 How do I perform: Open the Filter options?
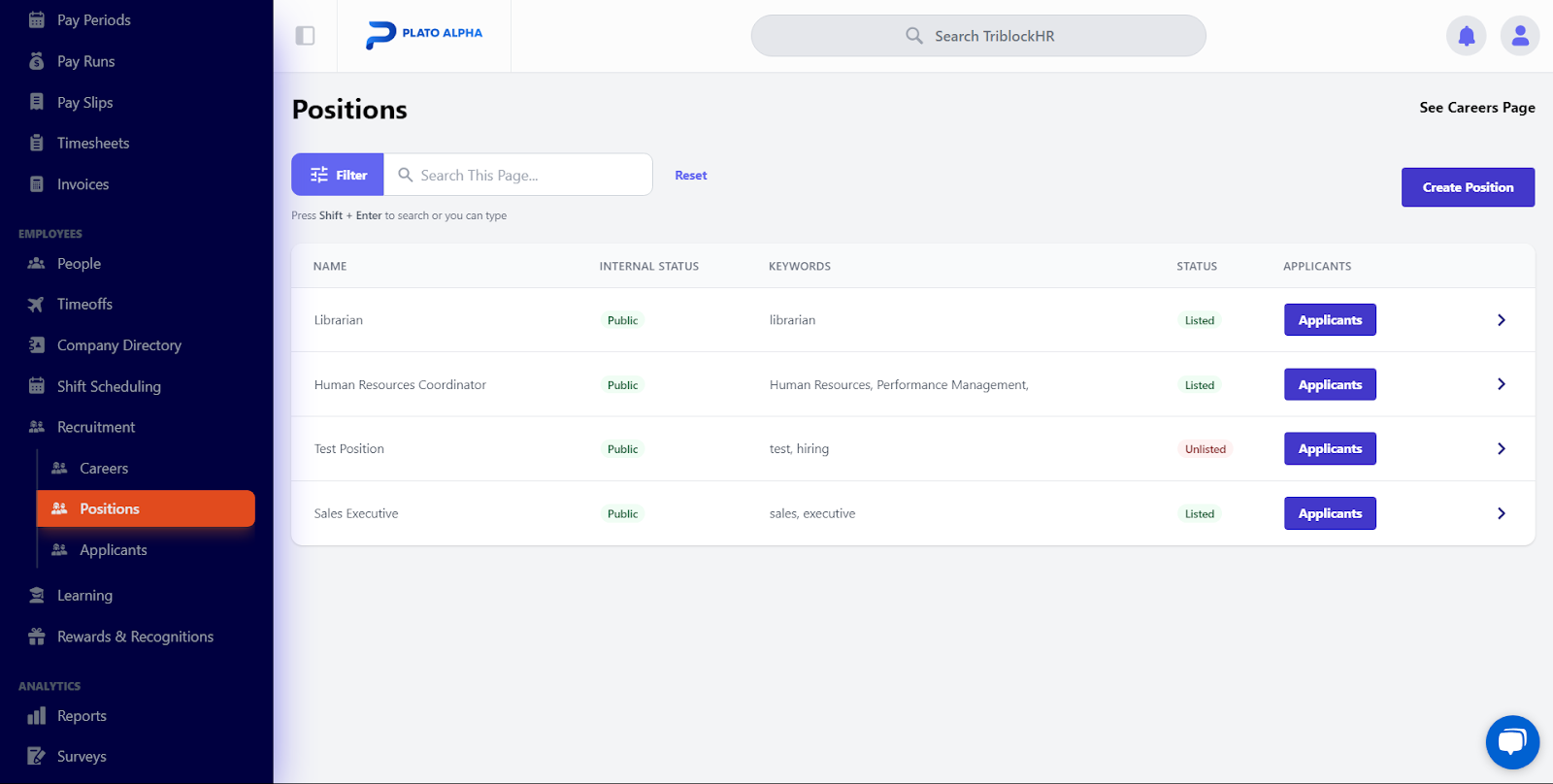tap(338, 175)
